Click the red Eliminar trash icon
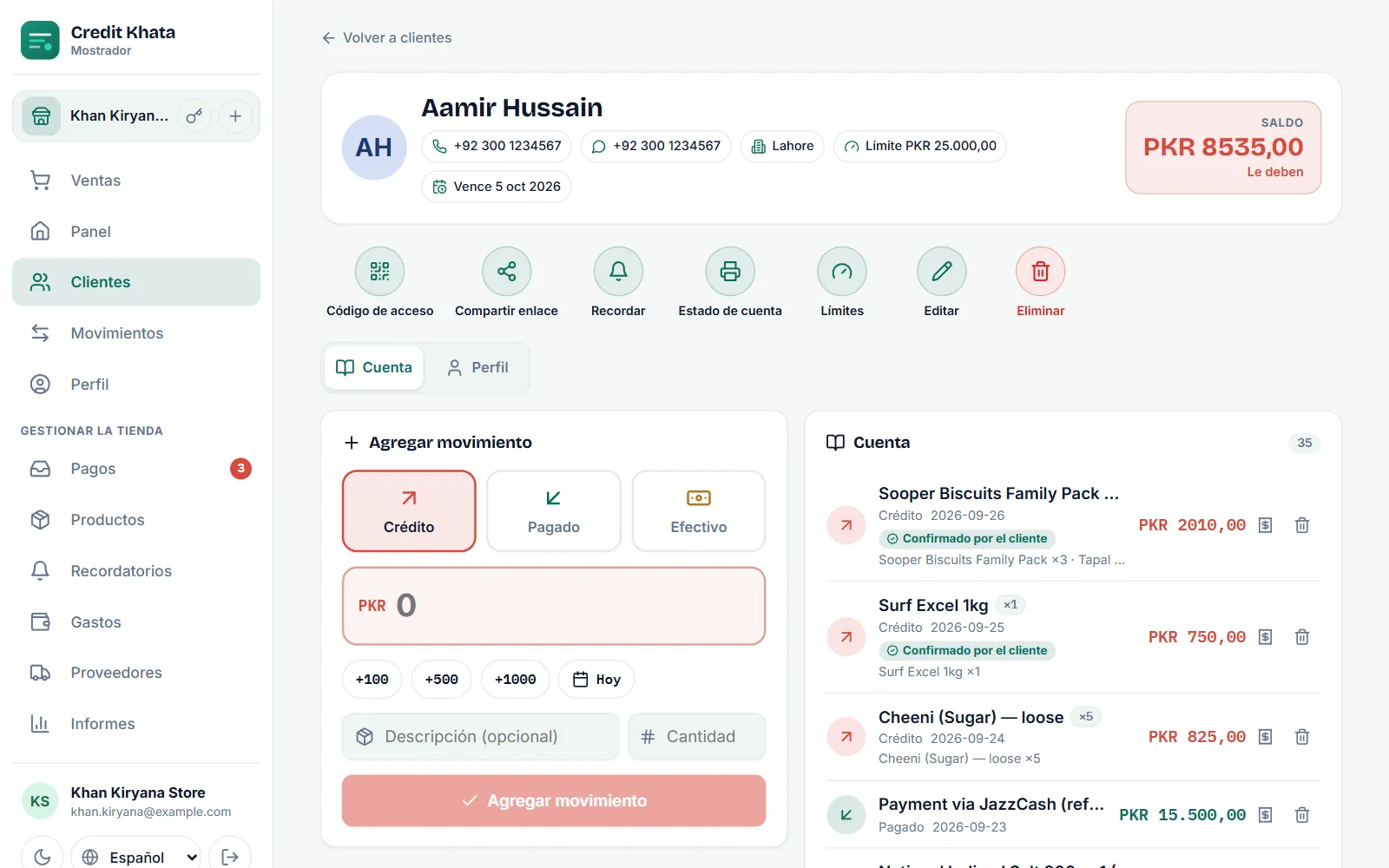The width and height of the screenshot is (1389, 868). 1041,272
